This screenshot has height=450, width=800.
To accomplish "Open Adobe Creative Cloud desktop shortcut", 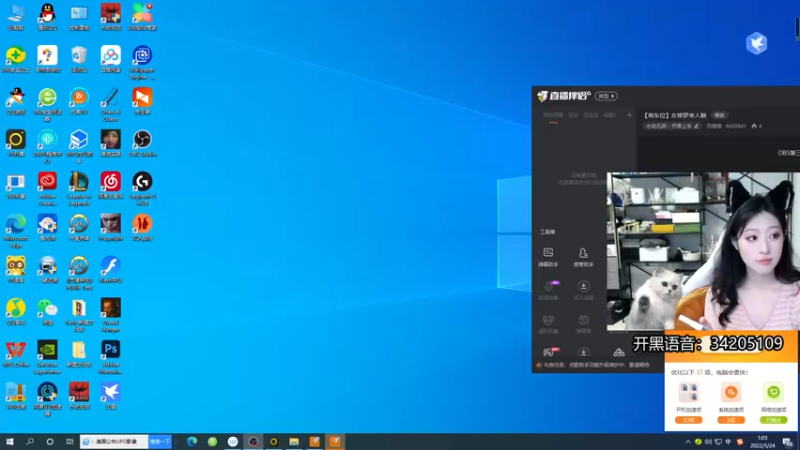I will point(47,188).
